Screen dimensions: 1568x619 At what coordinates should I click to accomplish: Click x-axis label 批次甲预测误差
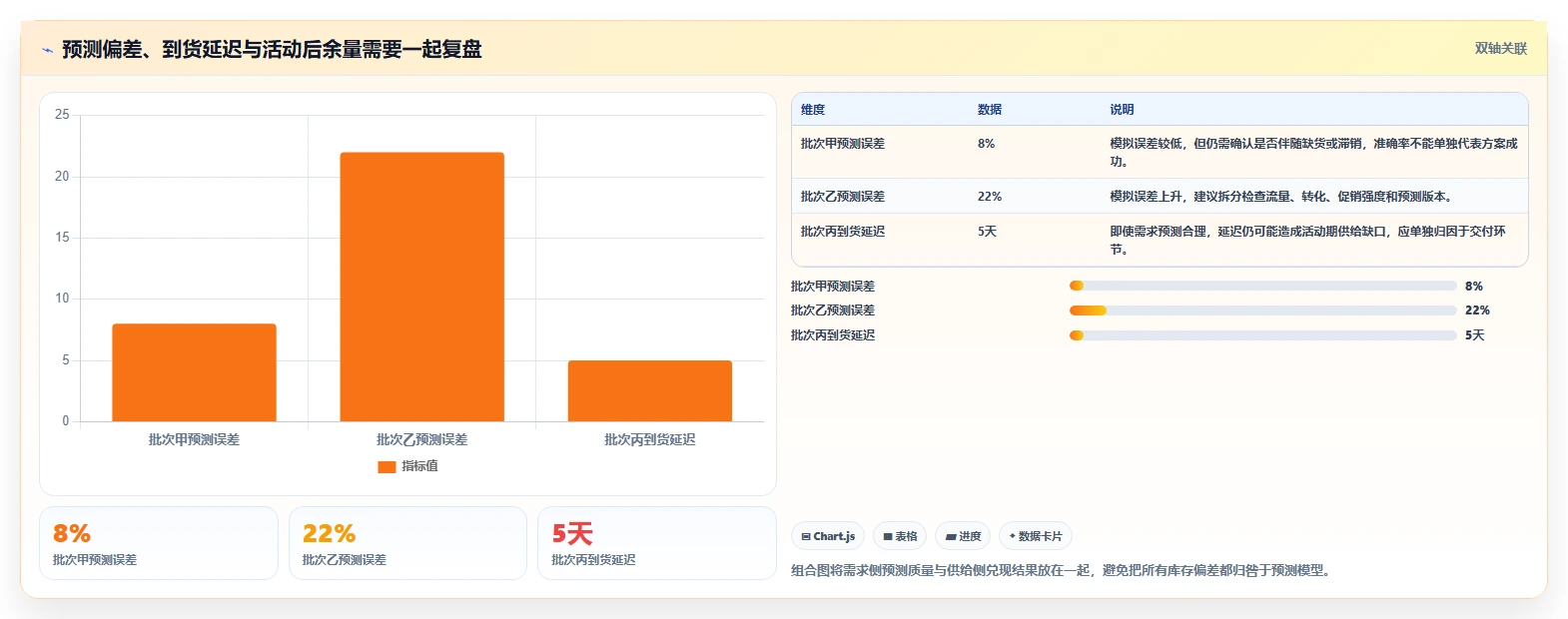194,439
